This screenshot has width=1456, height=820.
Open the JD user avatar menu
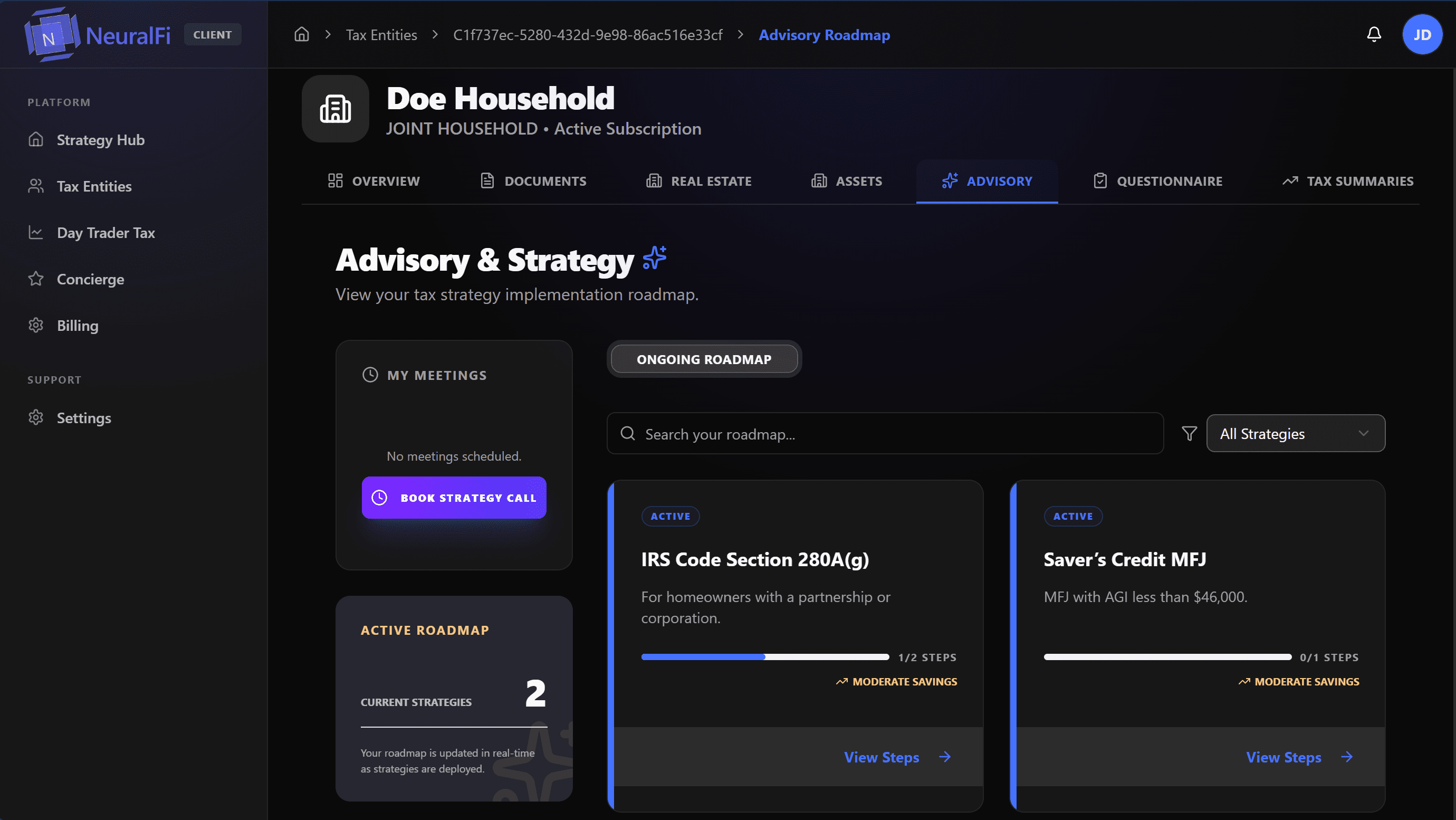[x=1422, y=34]
